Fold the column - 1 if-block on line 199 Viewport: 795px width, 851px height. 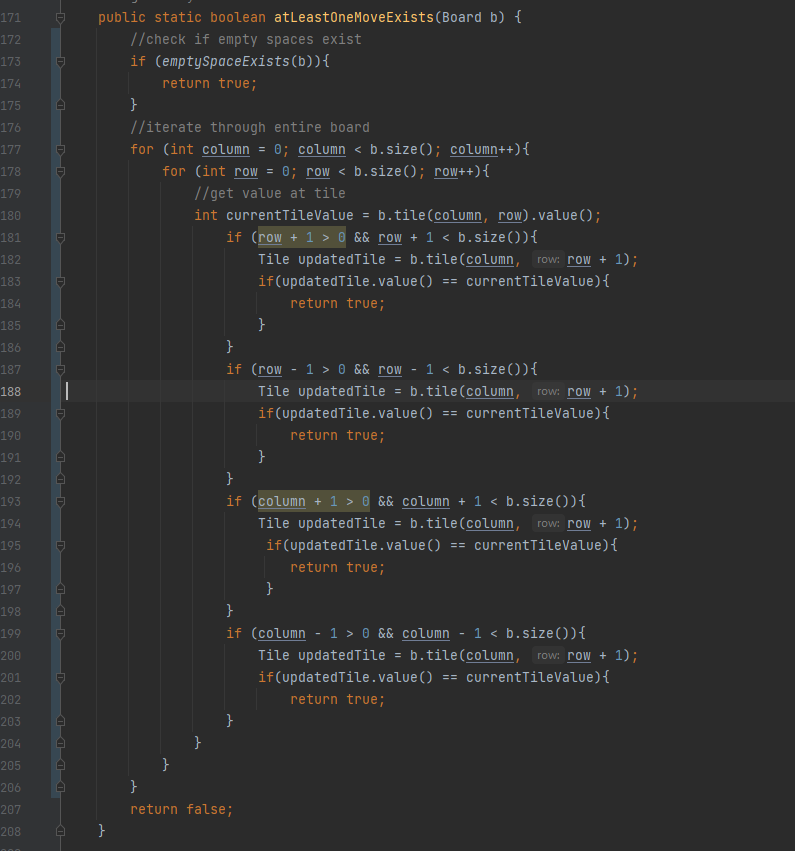point(61,634)
